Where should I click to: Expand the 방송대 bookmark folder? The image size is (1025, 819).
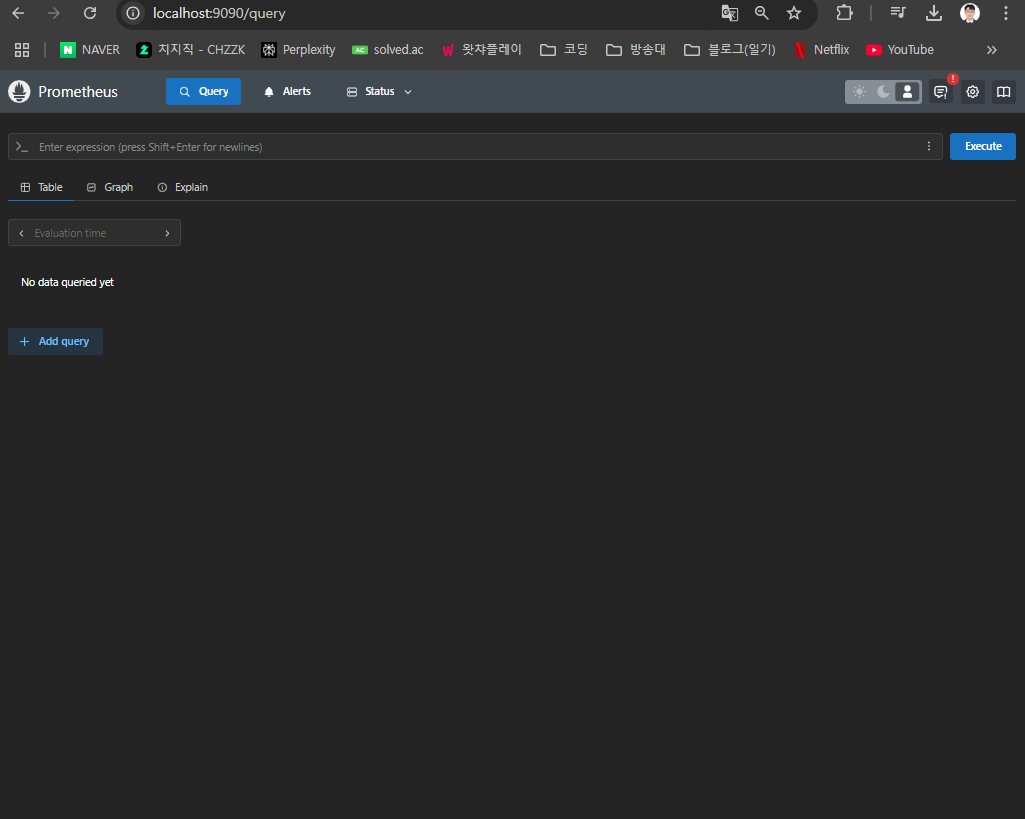click(x=636, y=50)
